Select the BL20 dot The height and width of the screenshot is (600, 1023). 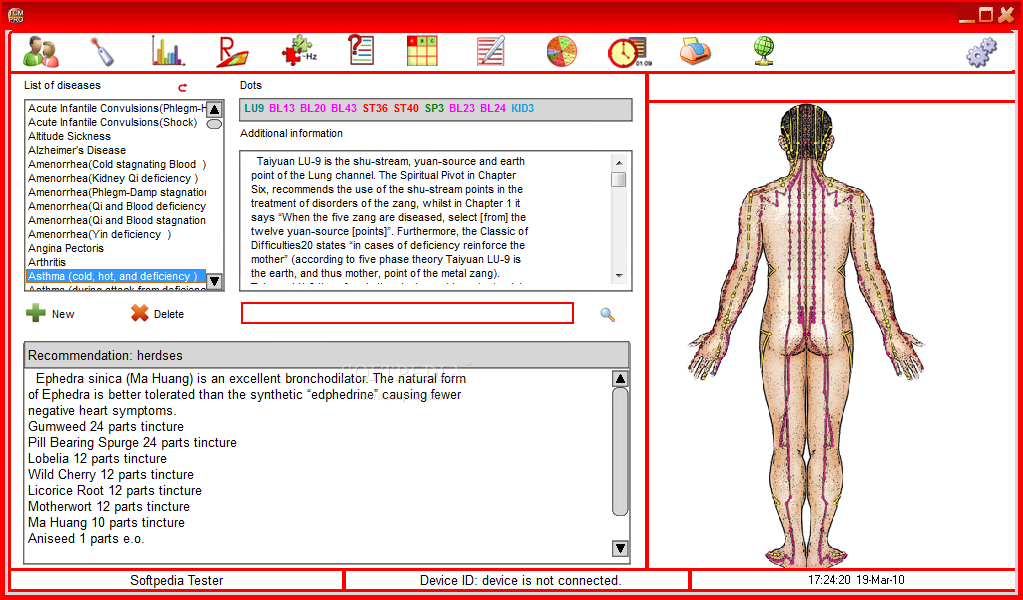(x=313, y=108)
